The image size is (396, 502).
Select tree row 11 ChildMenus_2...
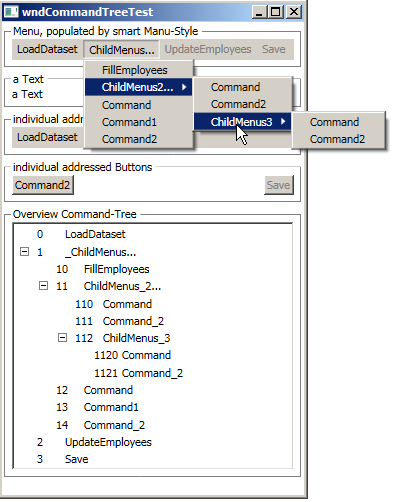(x=109, y=286)
